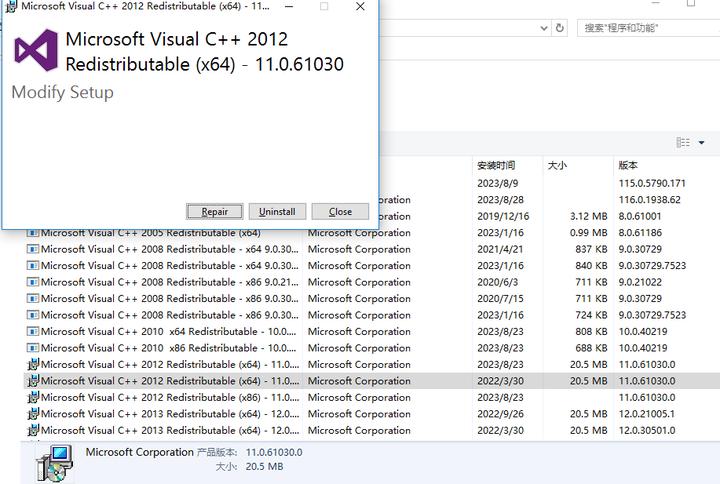The image size is (720, 484).
Task: Click install date cell 2023/8/28
Action: pyautogui.click(x=501, y=200)
